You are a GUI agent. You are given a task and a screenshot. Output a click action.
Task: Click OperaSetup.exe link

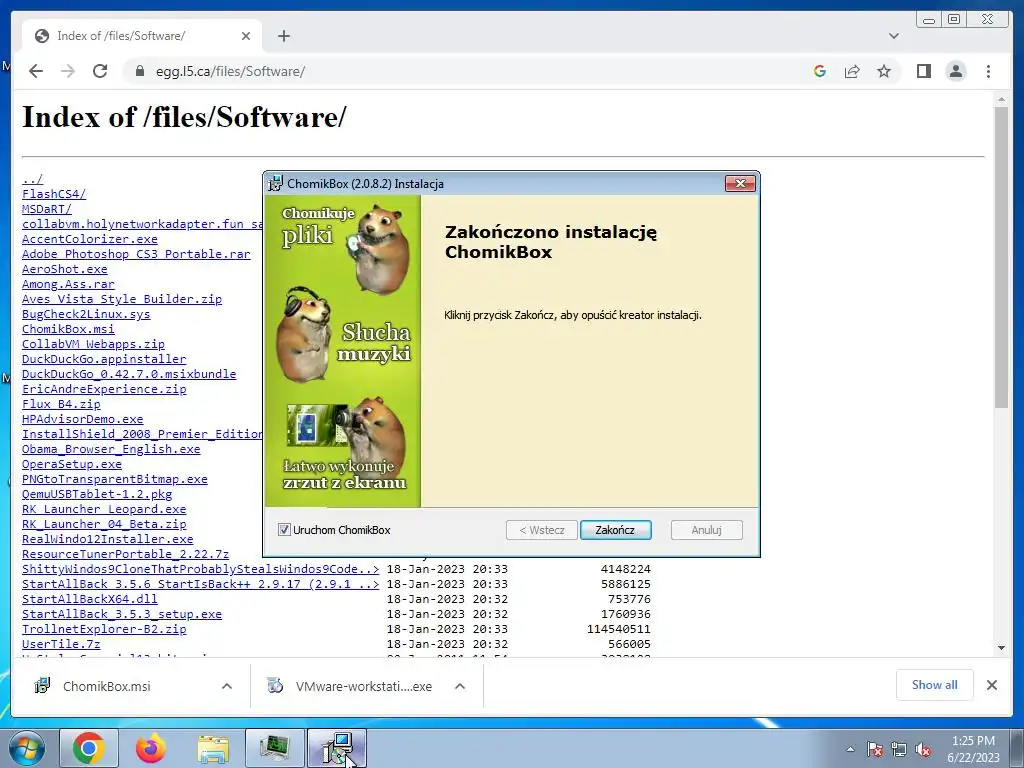coord(72,464)
